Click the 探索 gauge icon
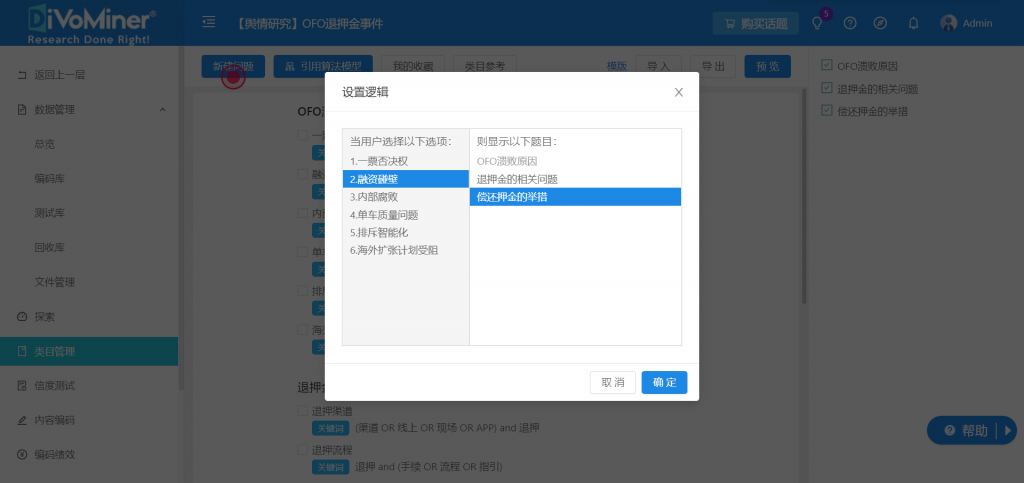The image size is (1024, 483). [23, 317]
